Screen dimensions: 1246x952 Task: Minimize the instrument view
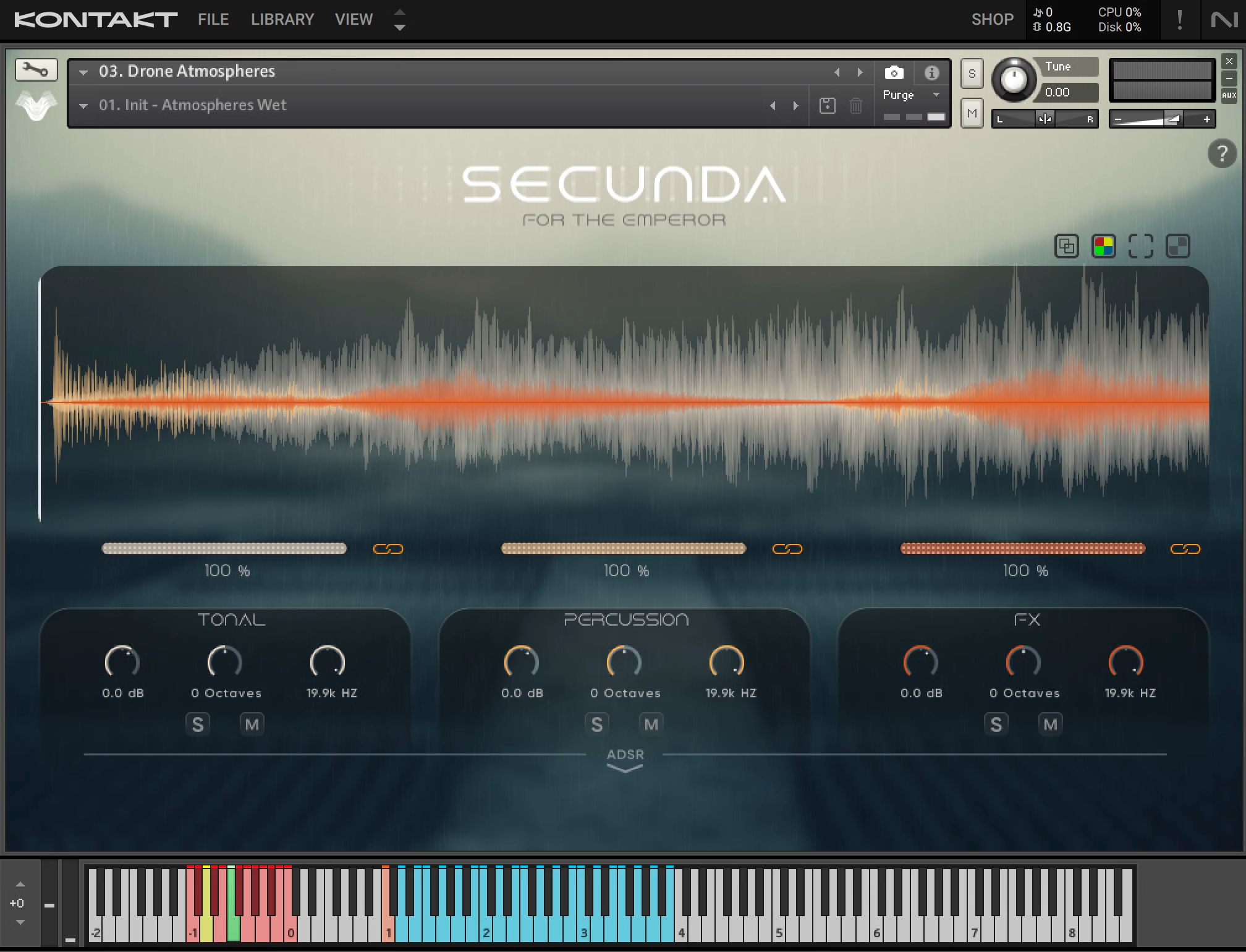coord(1229,79)
